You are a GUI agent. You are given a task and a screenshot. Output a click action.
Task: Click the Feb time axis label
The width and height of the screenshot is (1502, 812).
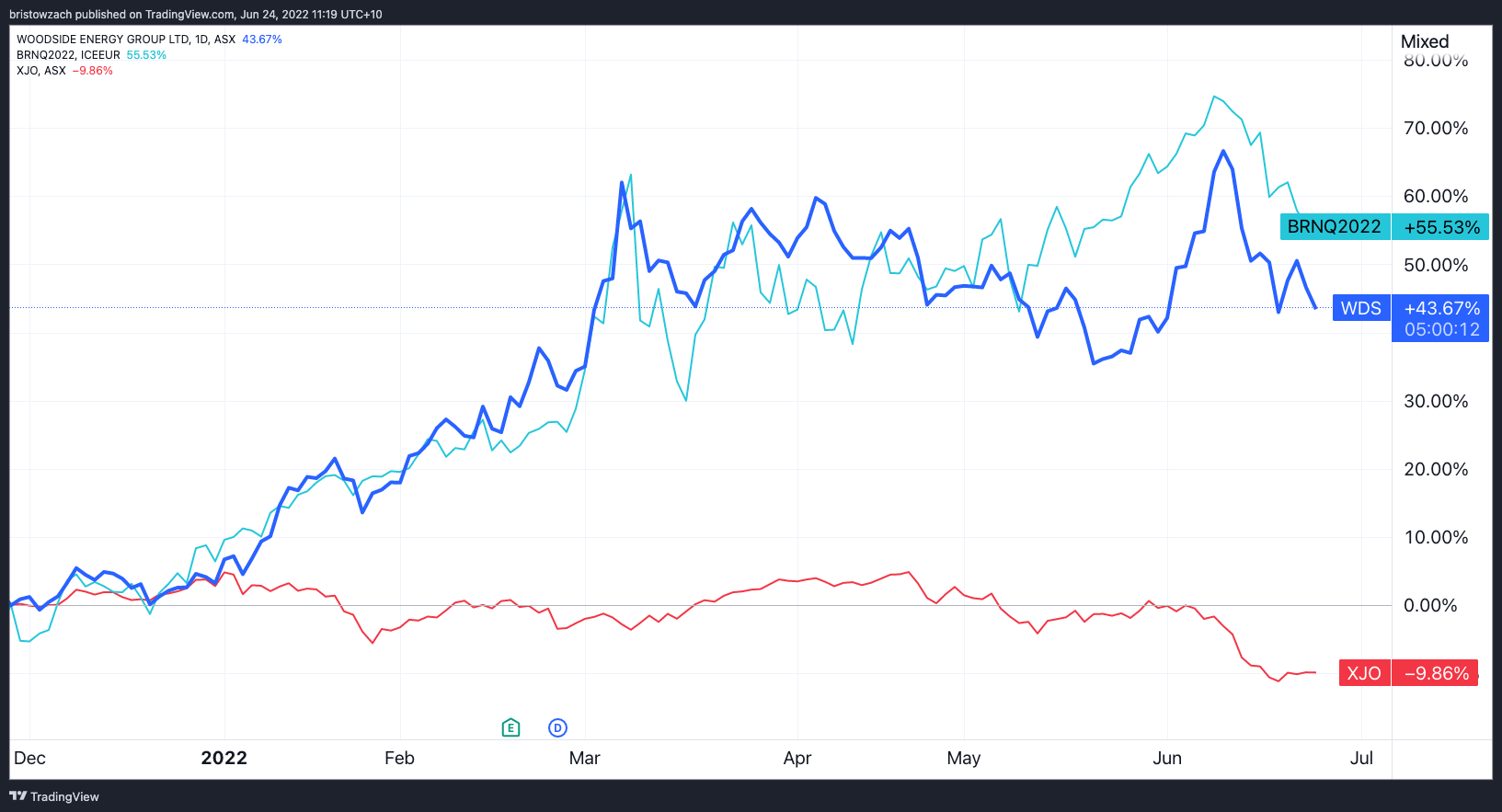click(x=399, y=758)
